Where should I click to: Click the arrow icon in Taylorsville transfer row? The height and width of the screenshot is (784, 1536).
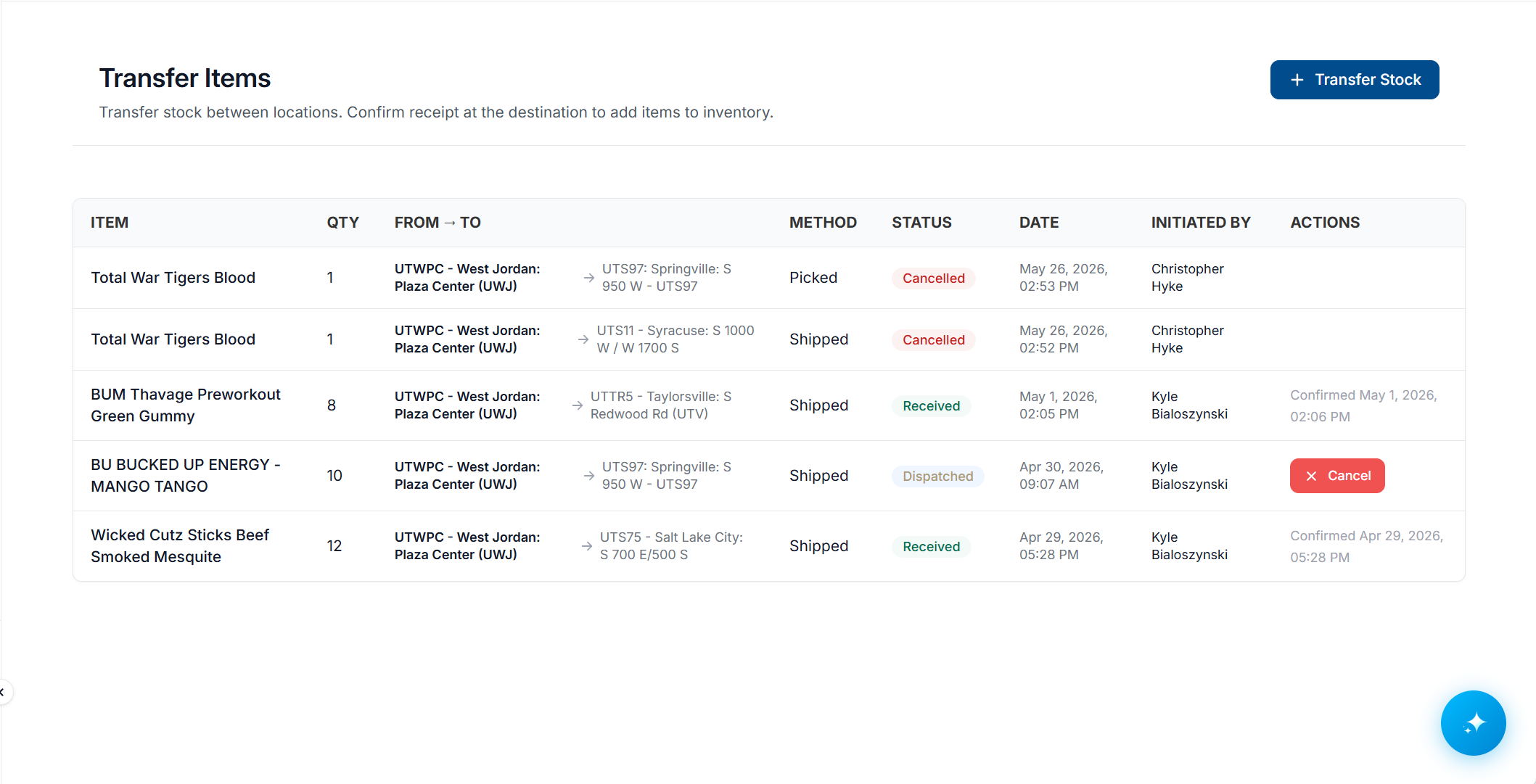click(x=578, y=405)
